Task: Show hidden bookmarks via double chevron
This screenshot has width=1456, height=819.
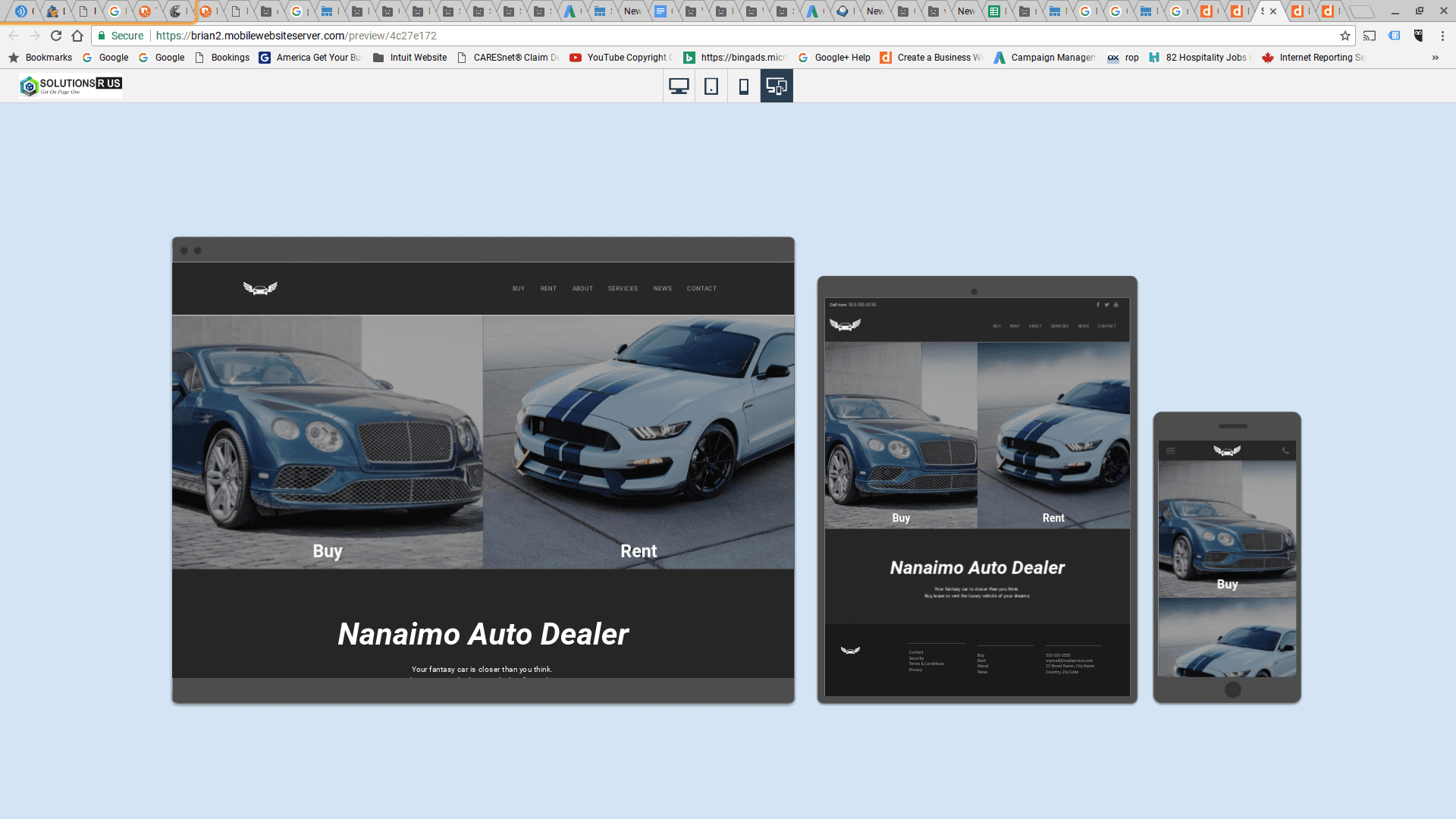Action: 1435,58
